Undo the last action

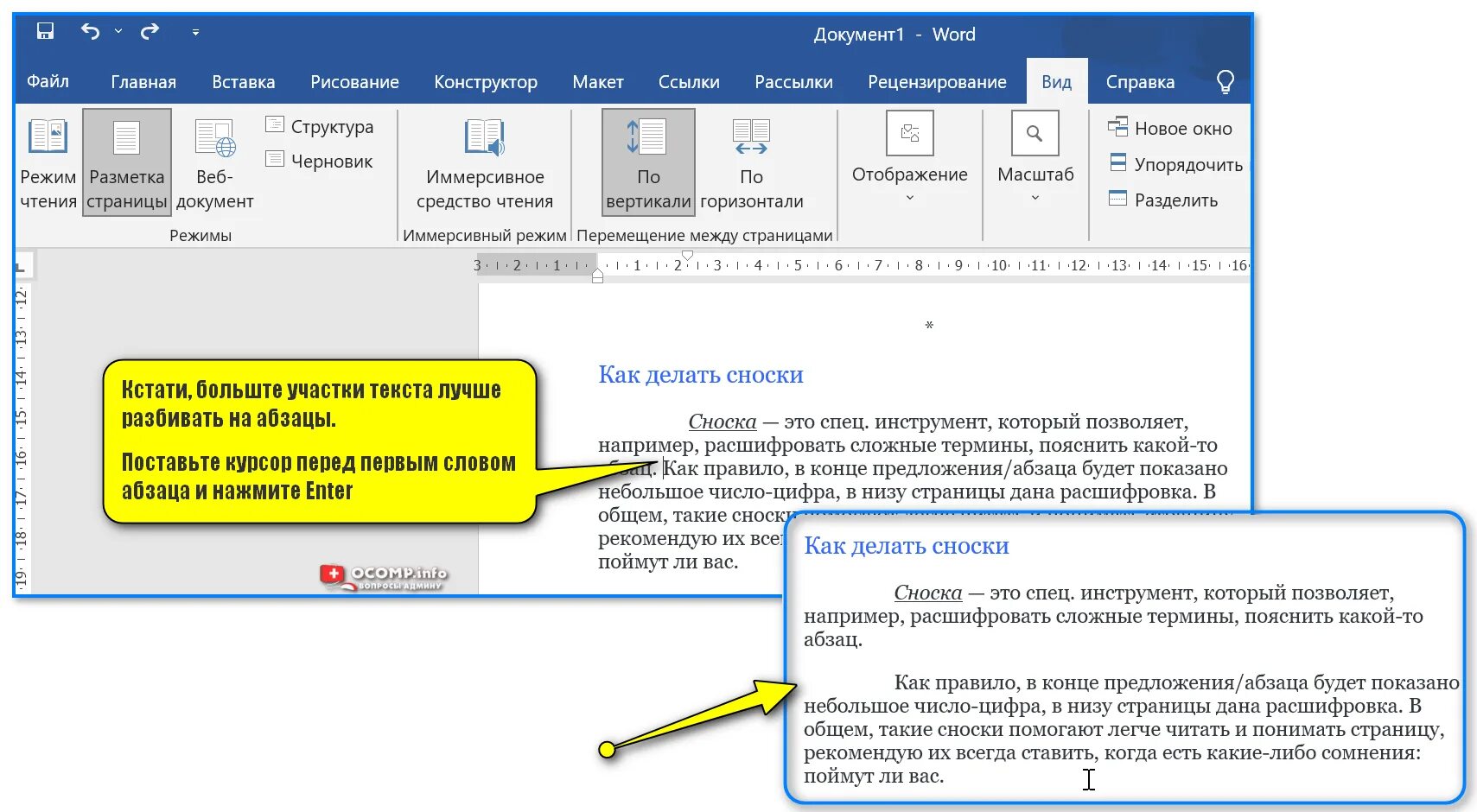pyautogui.click(x=90, y=32)
